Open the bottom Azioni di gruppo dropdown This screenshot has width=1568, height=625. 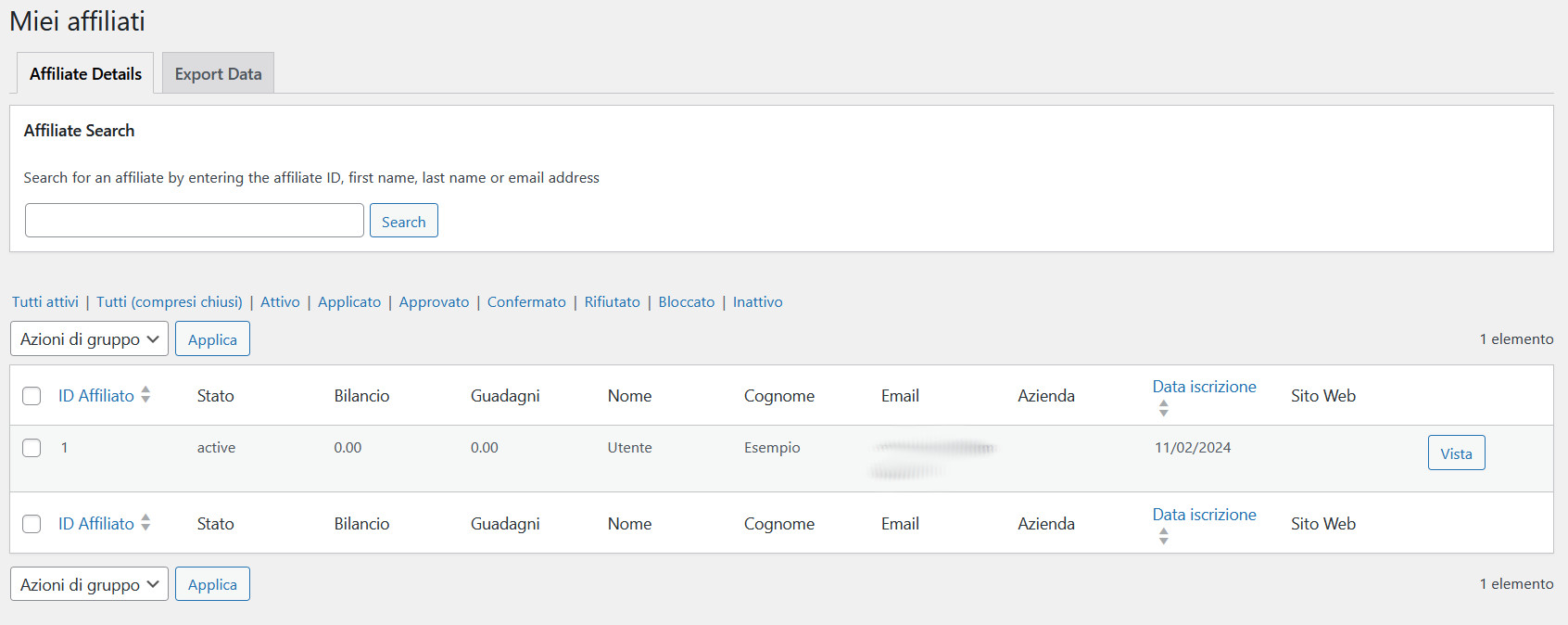point(89,584)
